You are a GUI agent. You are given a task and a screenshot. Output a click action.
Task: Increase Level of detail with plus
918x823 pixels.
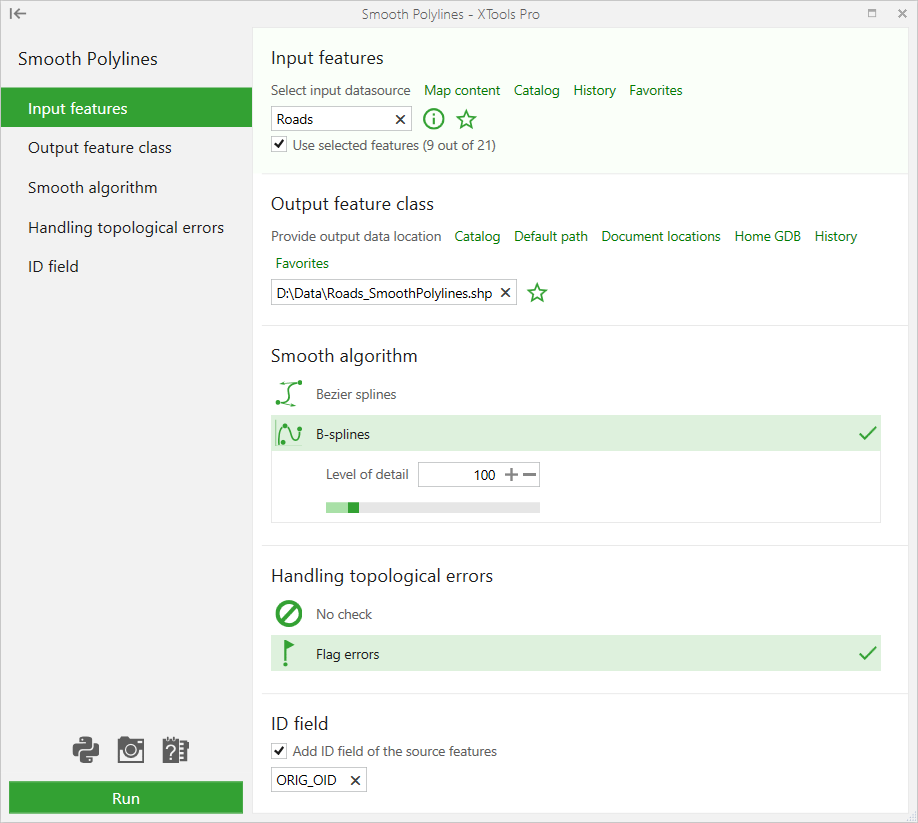[511, 475]
